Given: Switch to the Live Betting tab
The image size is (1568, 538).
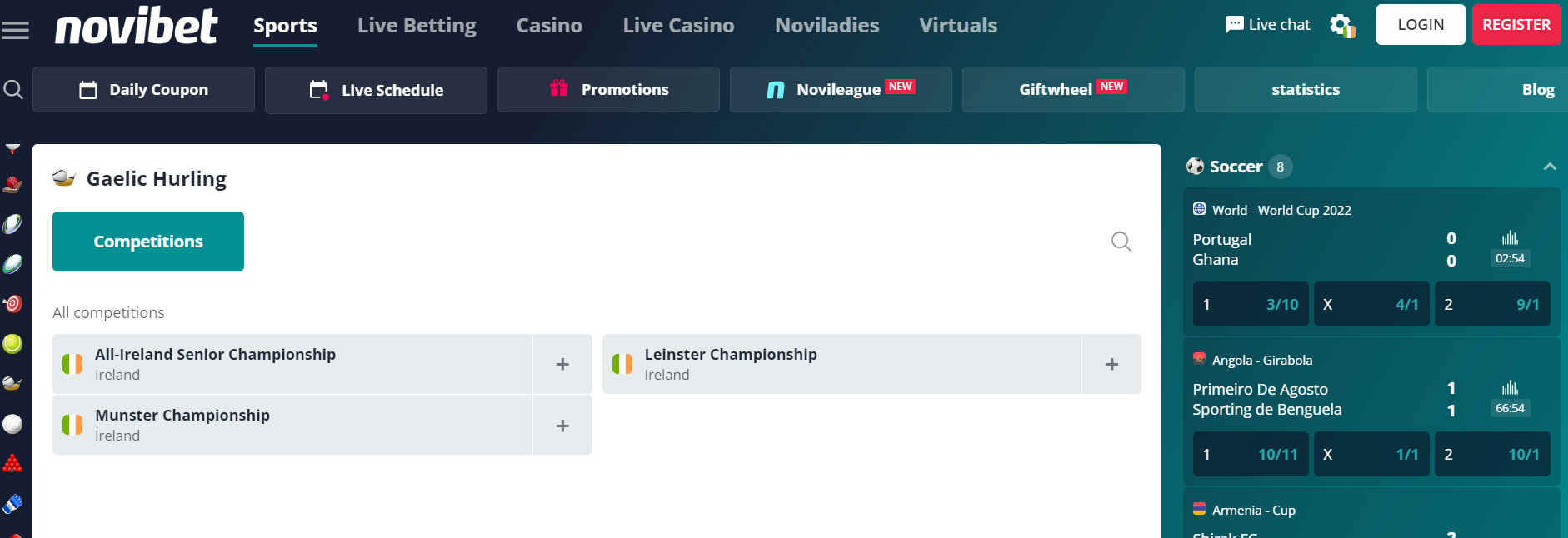Looking at the screenshot, I should [417, 26].
